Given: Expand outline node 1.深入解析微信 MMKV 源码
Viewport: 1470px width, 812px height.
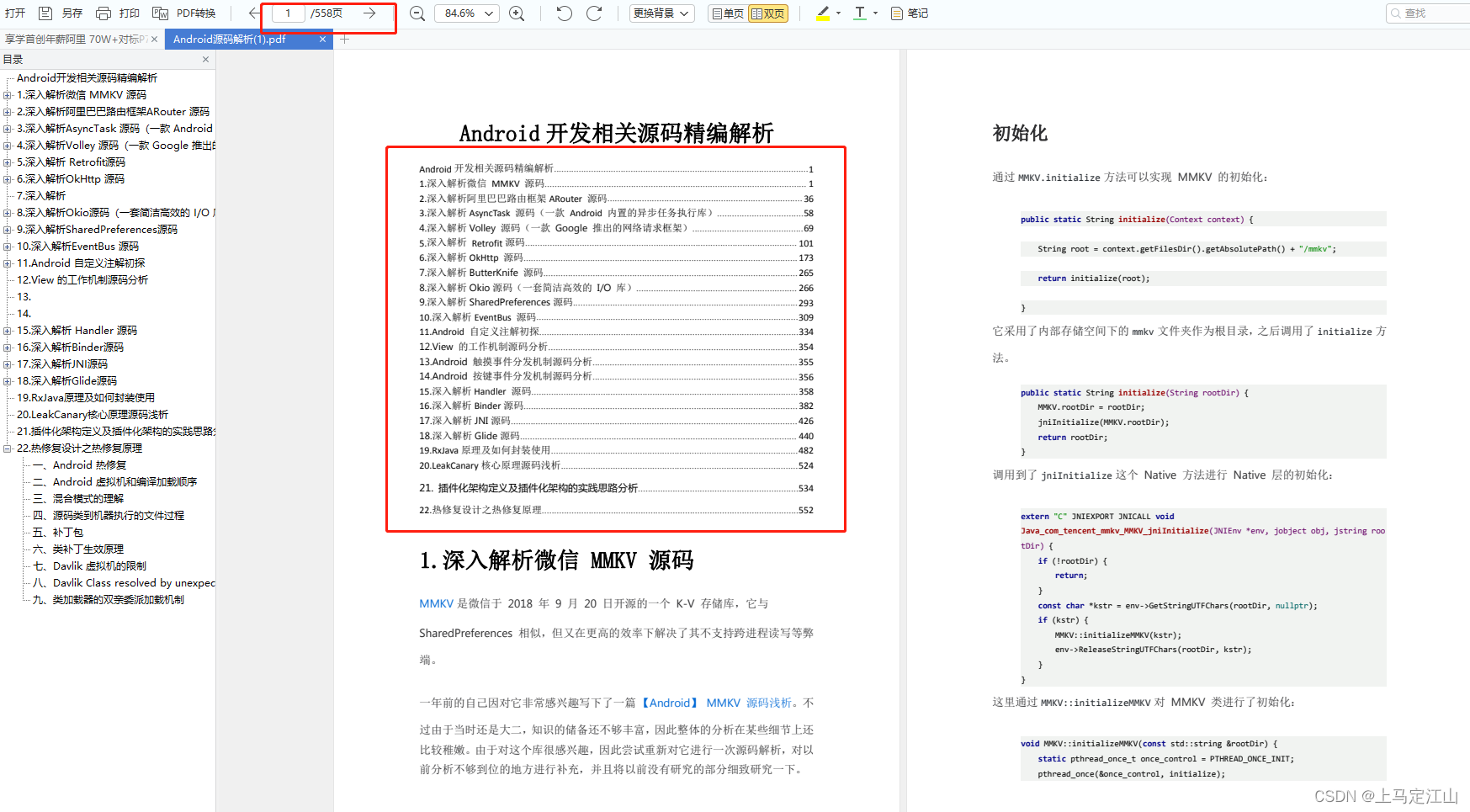Looking at the screenshot, I should (8, 95).
